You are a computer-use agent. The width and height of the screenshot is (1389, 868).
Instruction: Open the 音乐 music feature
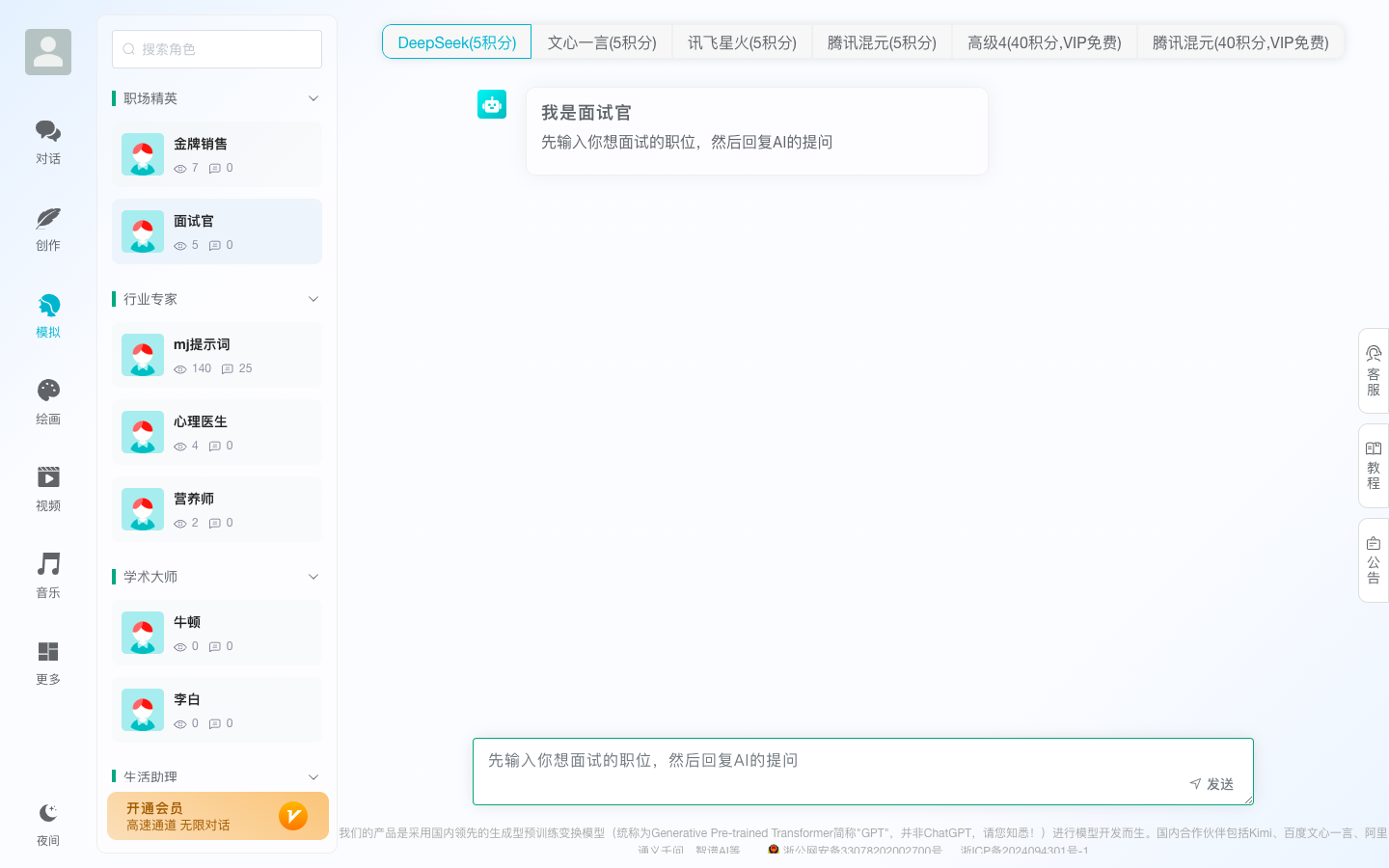click(47, 575)
